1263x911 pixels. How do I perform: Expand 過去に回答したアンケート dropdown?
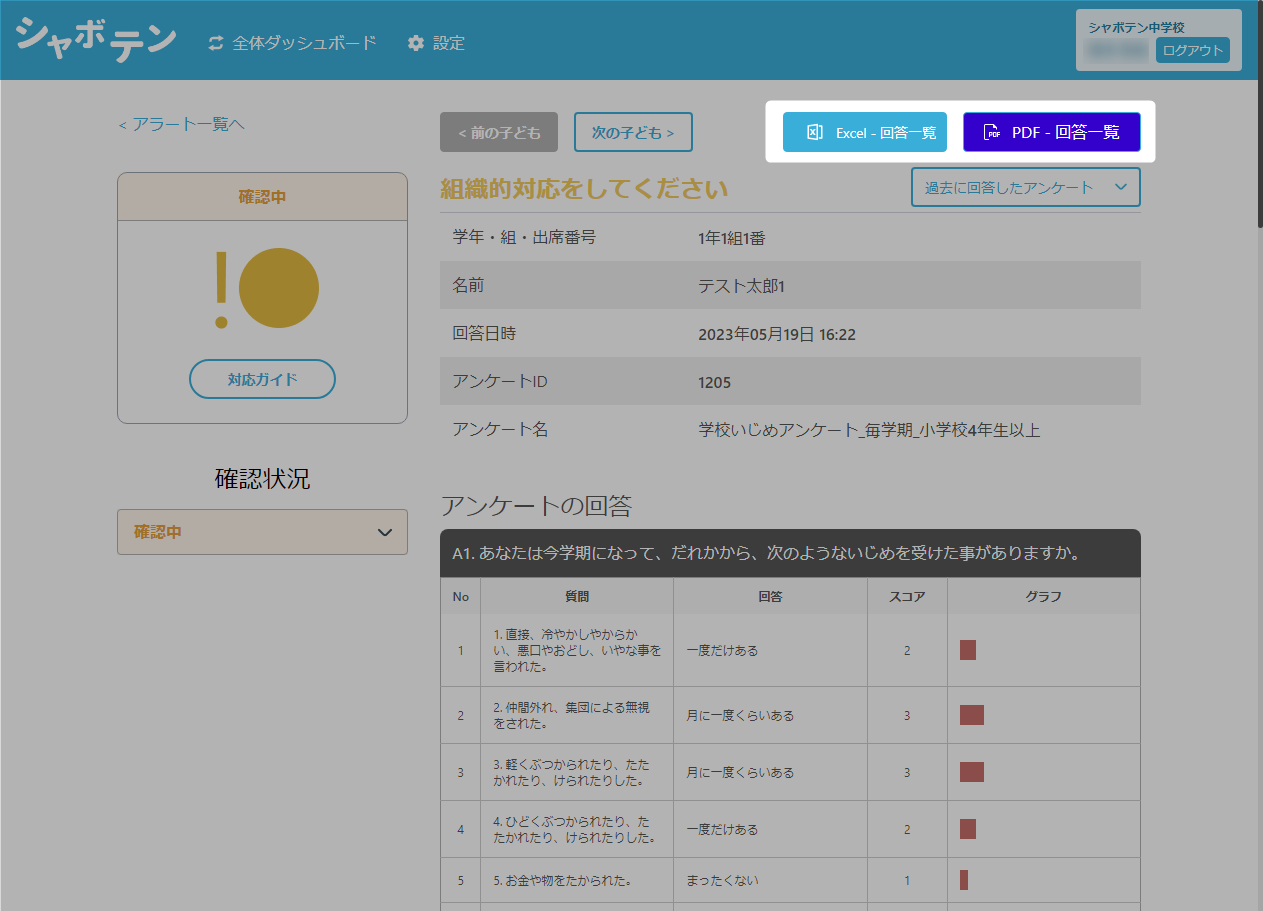pyautogui.click(x=1025, y=187)
